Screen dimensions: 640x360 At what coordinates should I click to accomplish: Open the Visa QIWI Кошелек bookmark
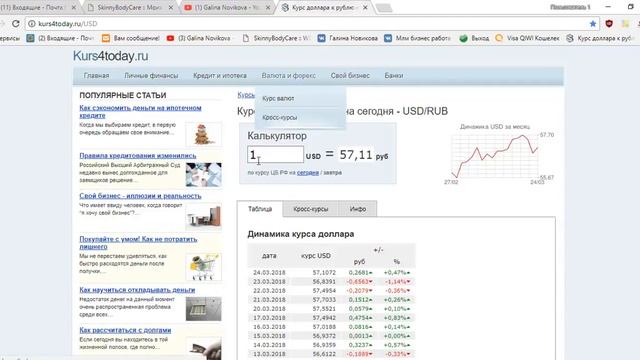[x=527, y=38]
